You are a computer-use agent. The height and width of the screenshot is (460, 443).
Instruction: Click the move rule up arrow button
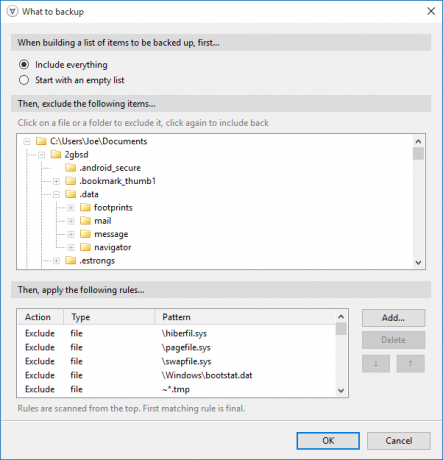point(410,363)
